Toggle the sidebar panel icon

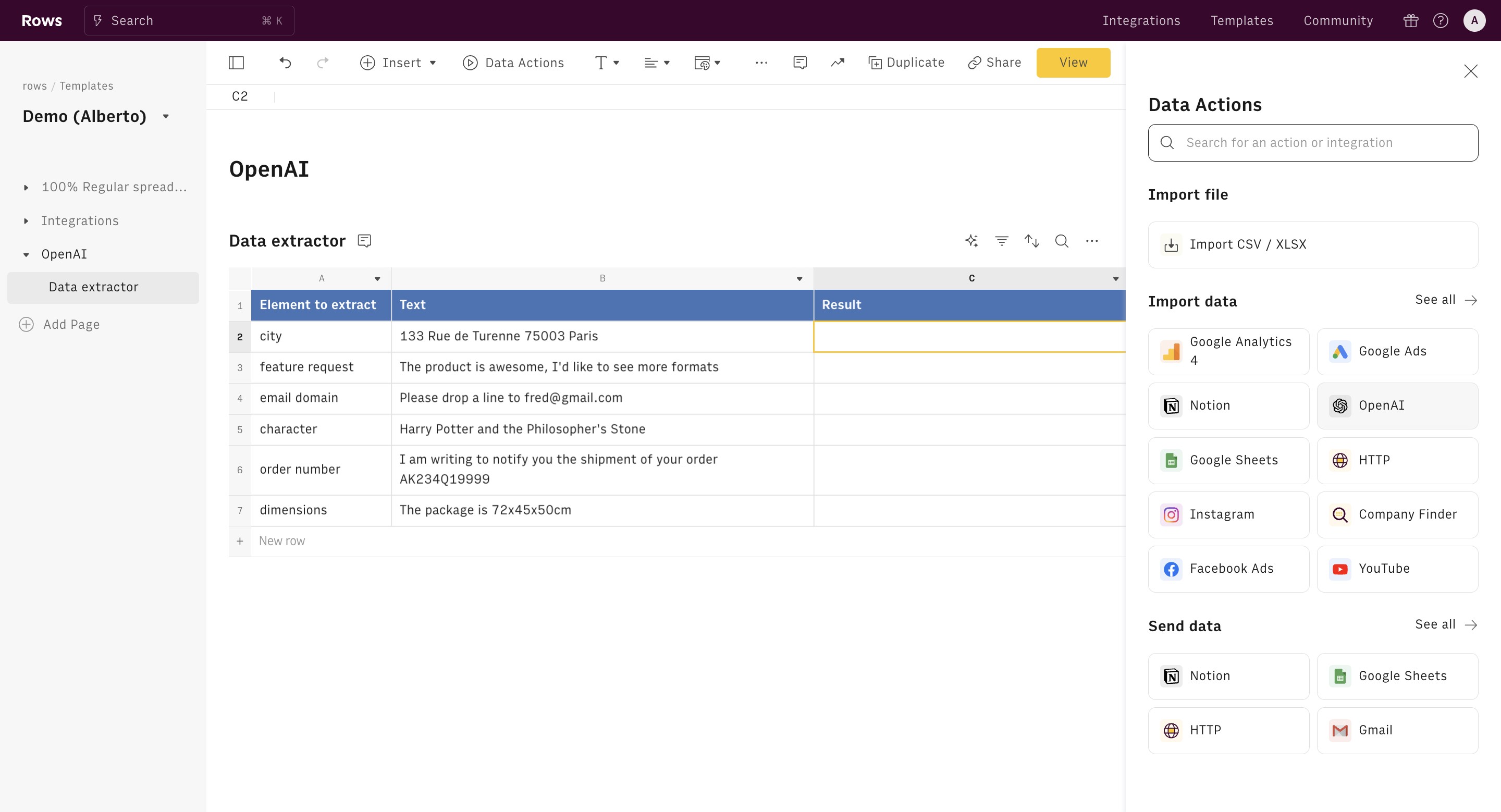tap(236, 63)
